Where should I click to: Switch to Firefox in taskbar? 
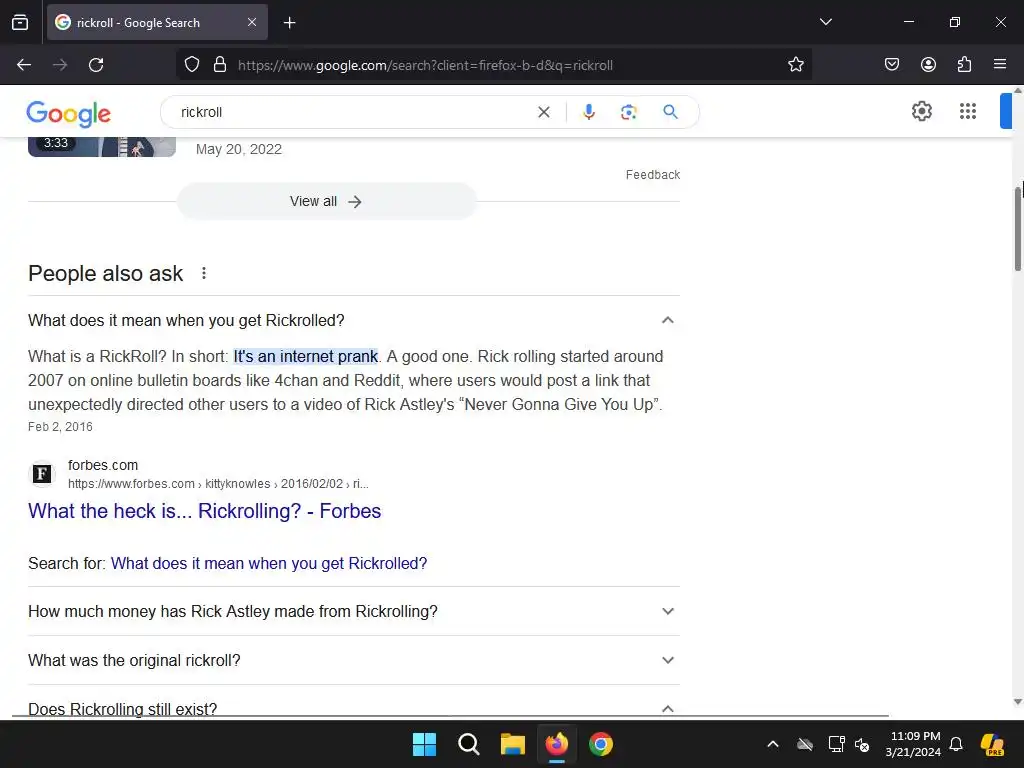tap(556, 744)
